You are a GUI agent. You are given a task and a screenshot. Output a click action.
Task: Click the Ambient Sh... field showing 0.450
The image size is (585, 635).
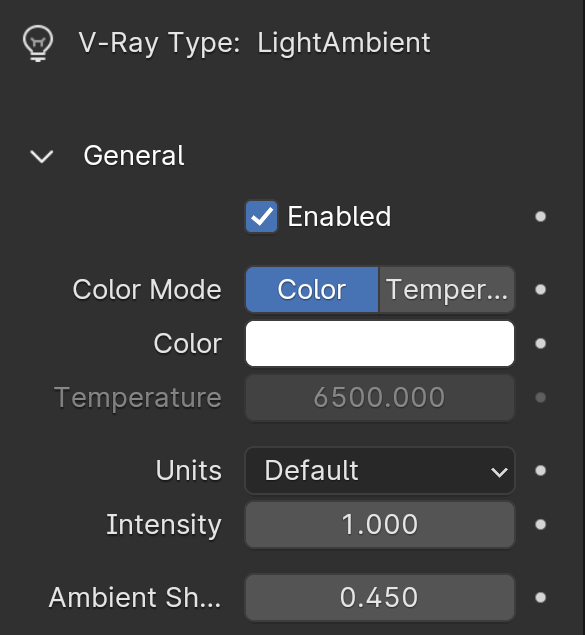tap(380, 597)
